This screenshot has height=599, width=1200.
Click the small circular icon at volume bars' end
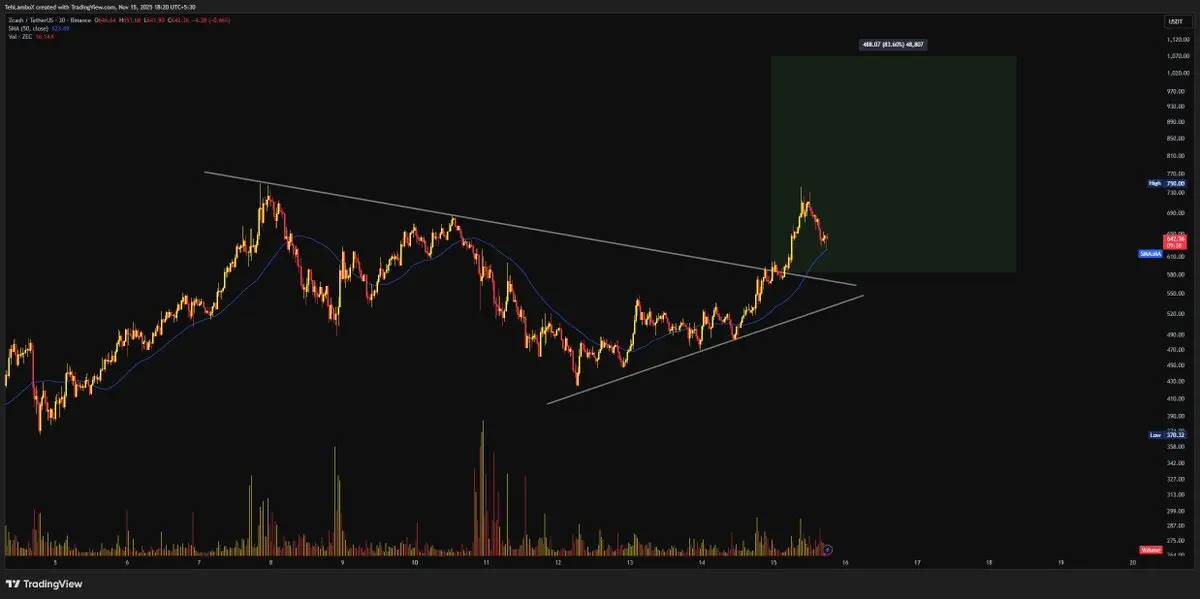(827, 549)
